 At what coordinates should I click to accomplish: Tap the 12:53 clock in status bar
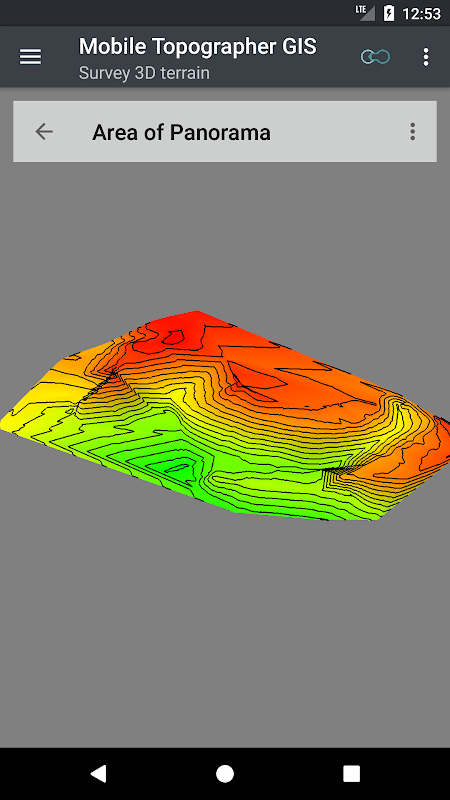point(421,14)
